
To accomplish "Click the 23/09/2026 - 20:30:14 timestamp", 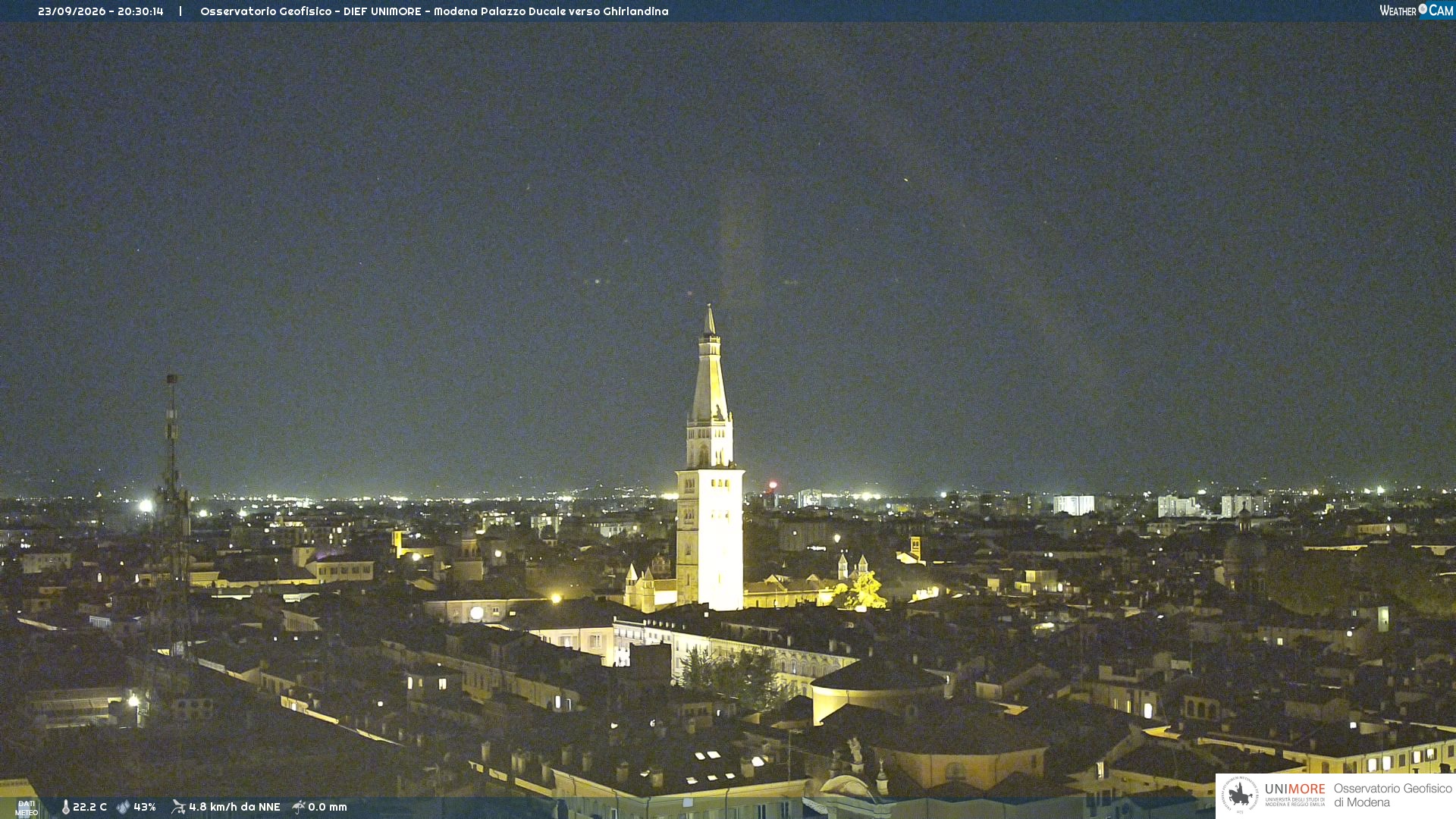I will tap(101, 11).
